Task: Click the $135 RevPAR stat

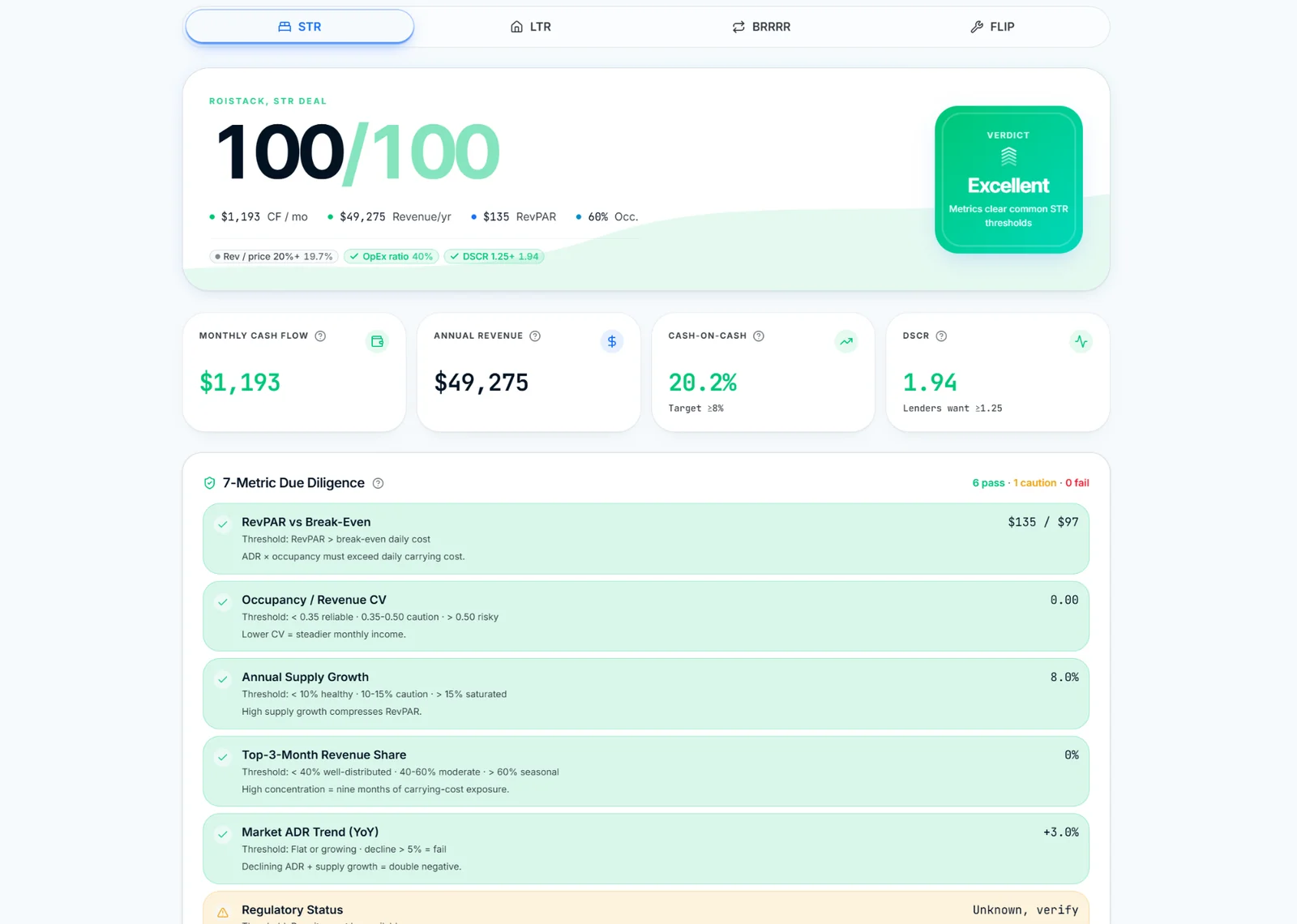Action: coord(513,217)
